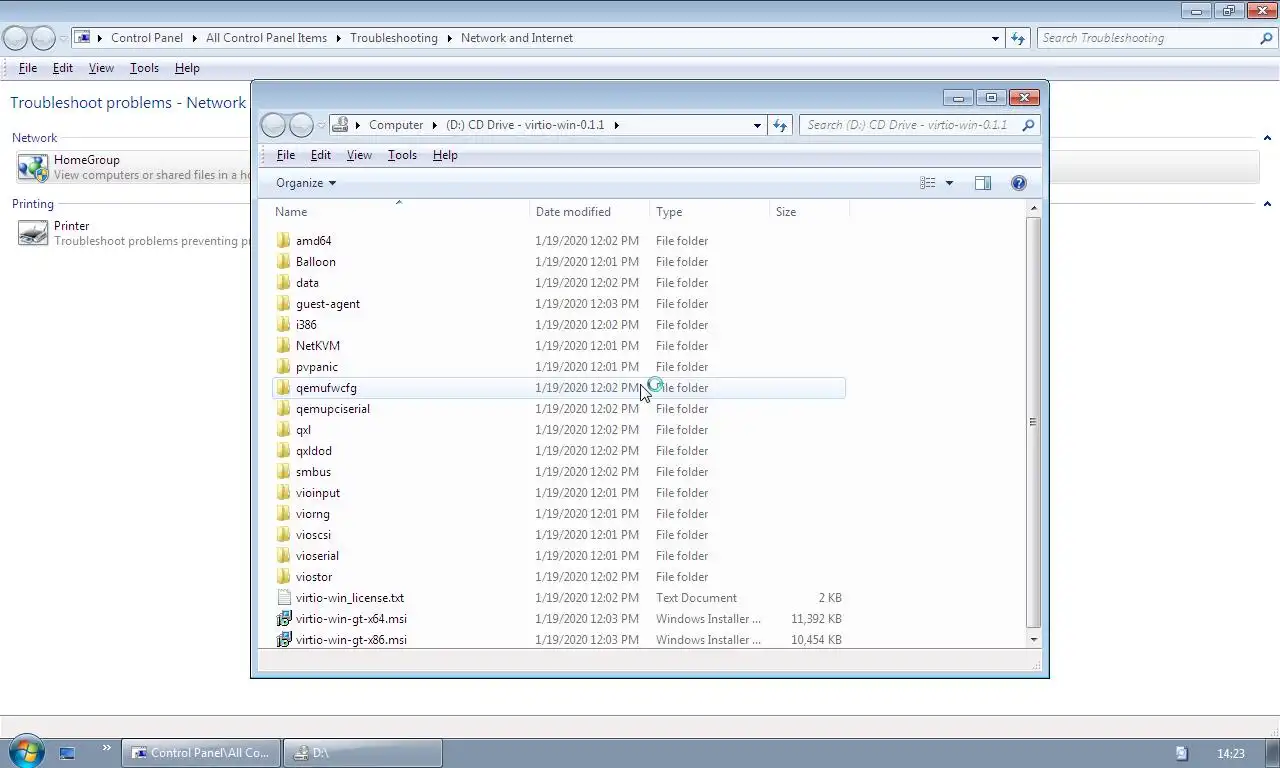Viewport: 1280px width, 768px height.
Task: Click the Windows Start orb
Action: click(26, 752)
